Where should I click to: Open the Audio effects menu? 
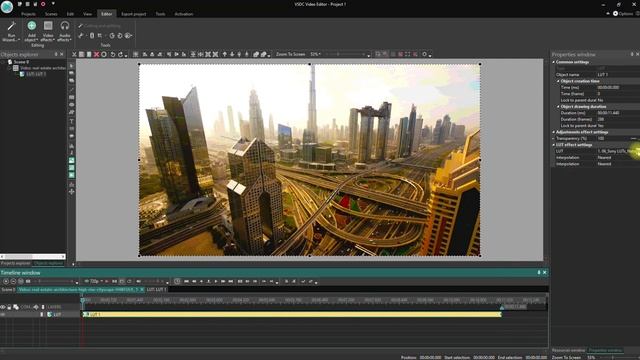click(64, 32)
